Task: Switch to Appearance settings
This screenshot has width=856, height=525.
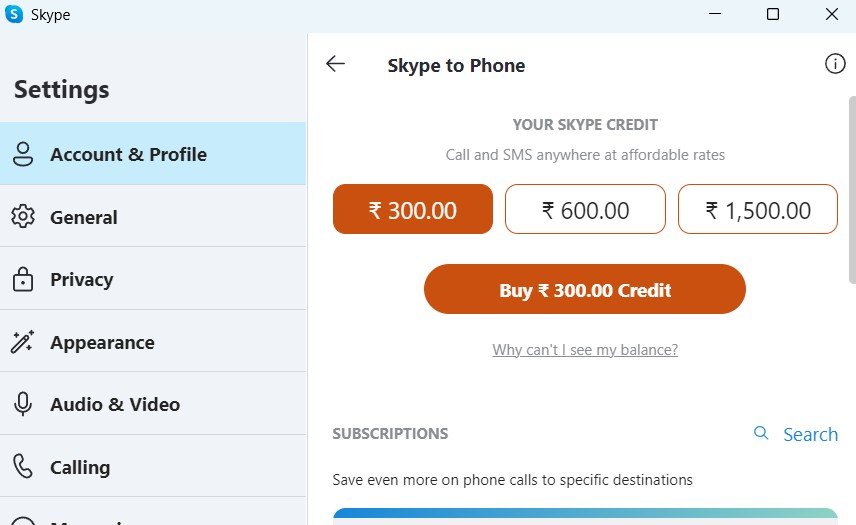Action: tap(102, 342)
